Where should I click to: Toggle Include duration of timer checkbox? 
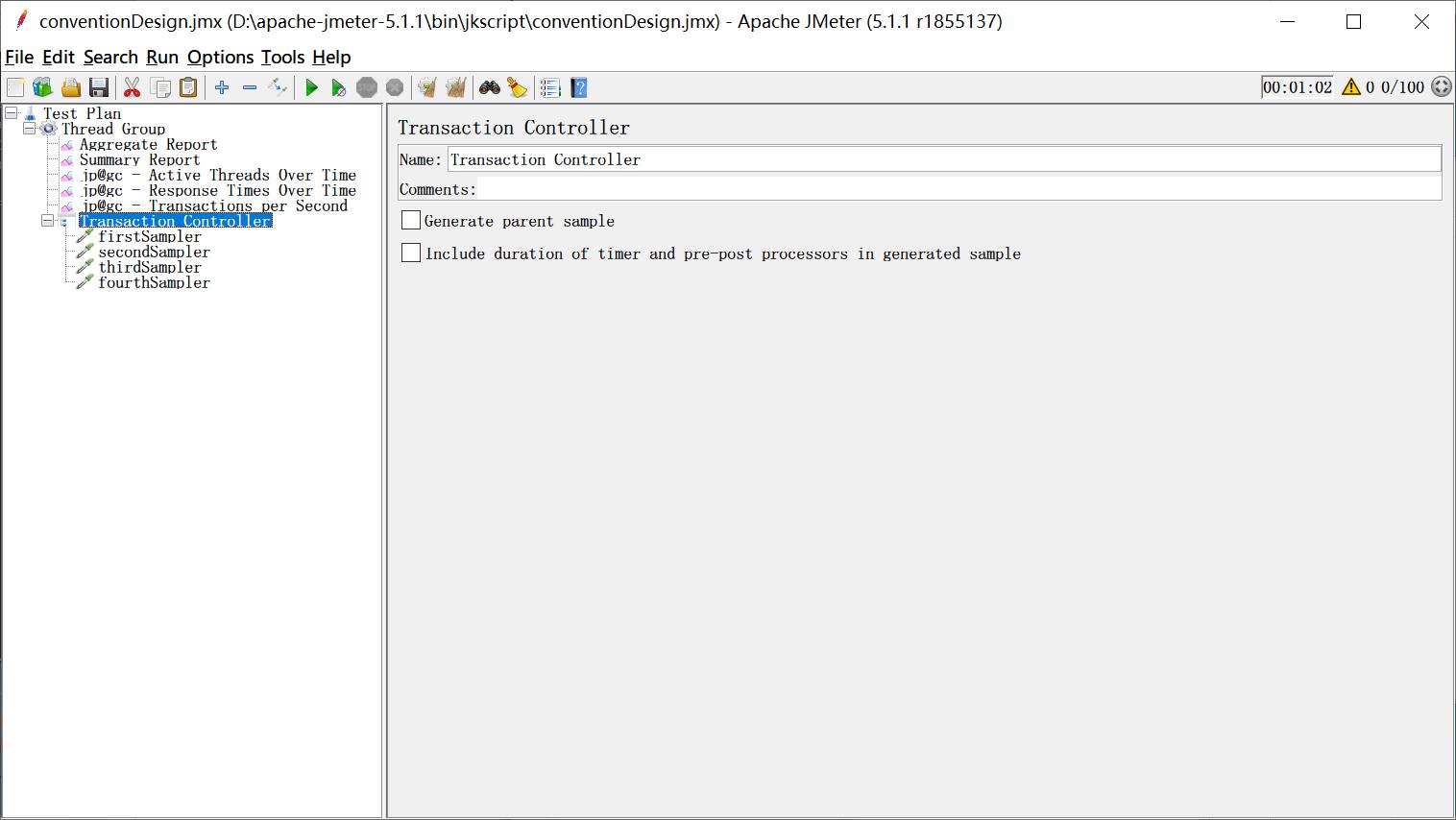pyautogui.click(x=411, y=253)
